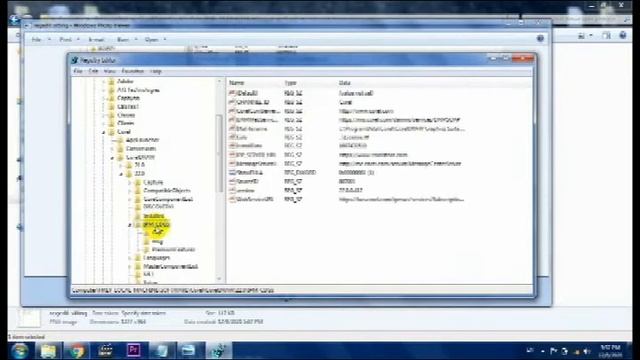Image resolution: width=640 pixels, height=360 pixels.
Task: Click the Registry Editor taskbar icon
Action: pos(219,351)
